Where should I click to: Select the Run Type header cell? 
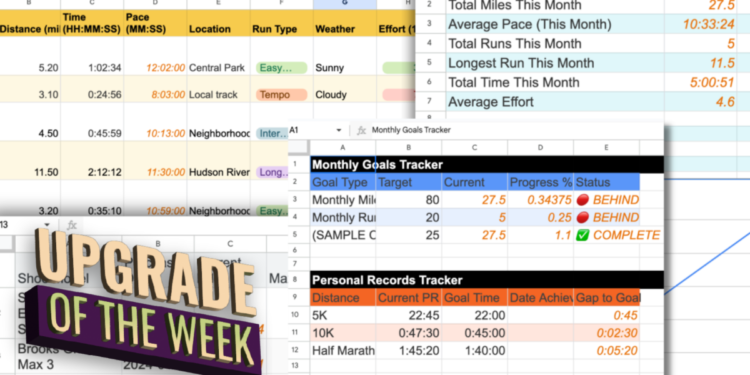[282, 23]
